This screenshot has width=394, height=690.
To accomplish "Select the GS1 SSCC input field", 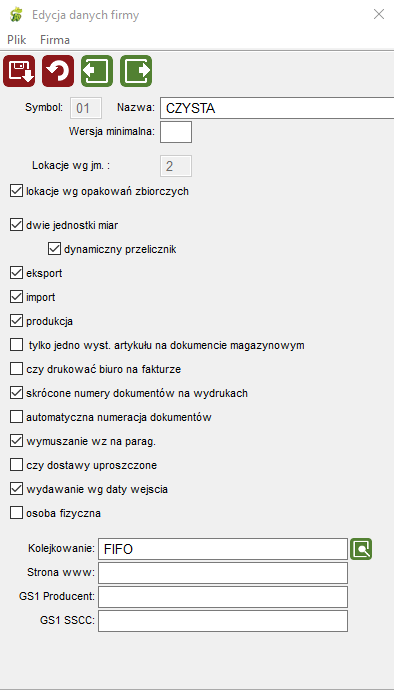I will 223,621.
